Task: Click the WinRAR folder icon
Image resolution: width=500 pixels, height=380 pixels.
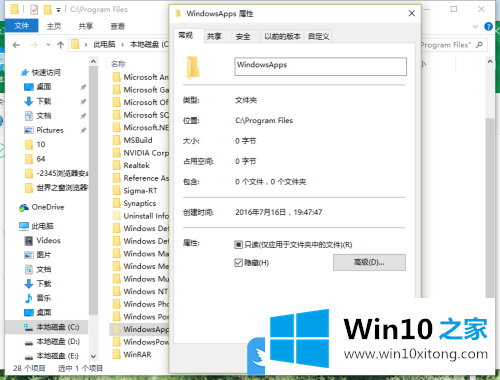Action: point(117,354)
